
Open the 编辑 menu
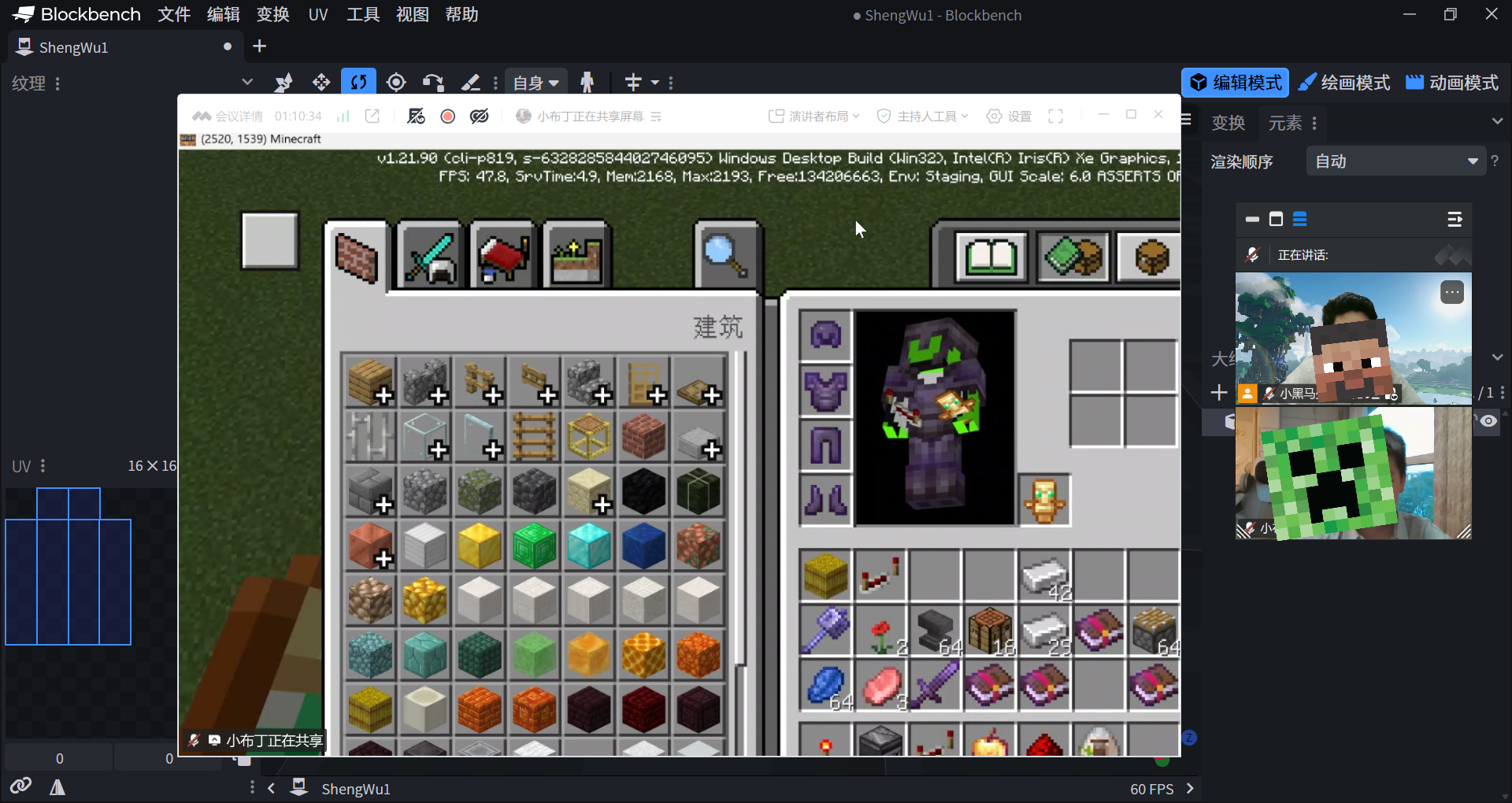[x=224, y=15]
